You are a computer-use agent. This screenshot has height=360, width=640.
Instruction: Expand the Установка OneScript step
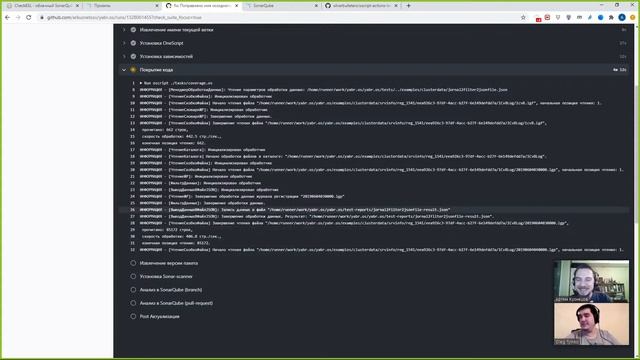tap(124, 43)
